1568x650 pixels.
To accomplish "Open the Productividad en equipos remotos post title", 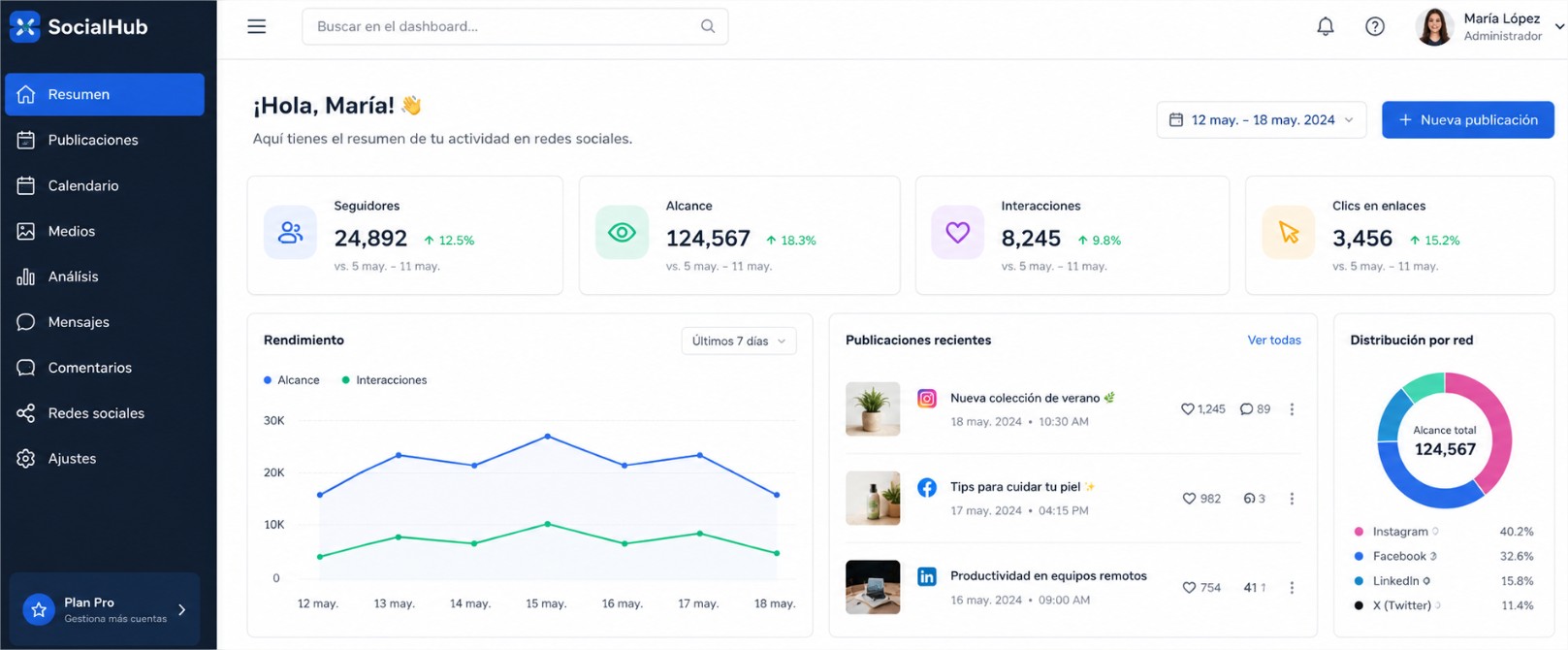I will (1048, 576).
